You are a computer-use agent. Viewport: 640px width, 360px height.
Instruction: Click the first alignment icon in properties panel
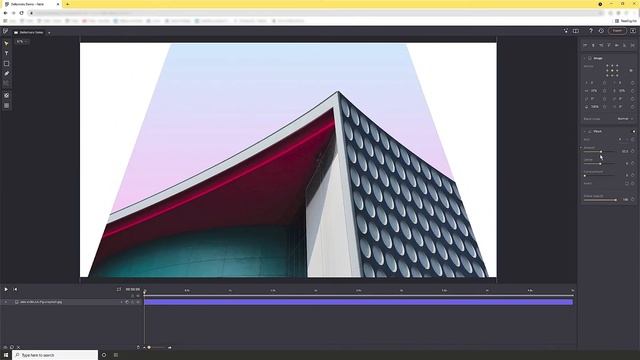coord(585,45)
